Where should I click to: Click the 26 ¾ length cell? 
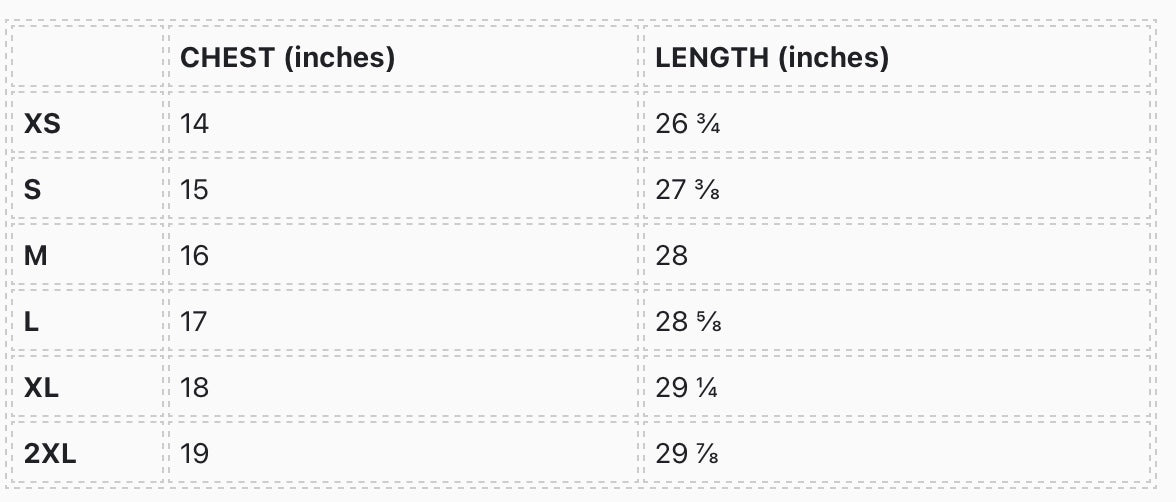click(688, 123)
